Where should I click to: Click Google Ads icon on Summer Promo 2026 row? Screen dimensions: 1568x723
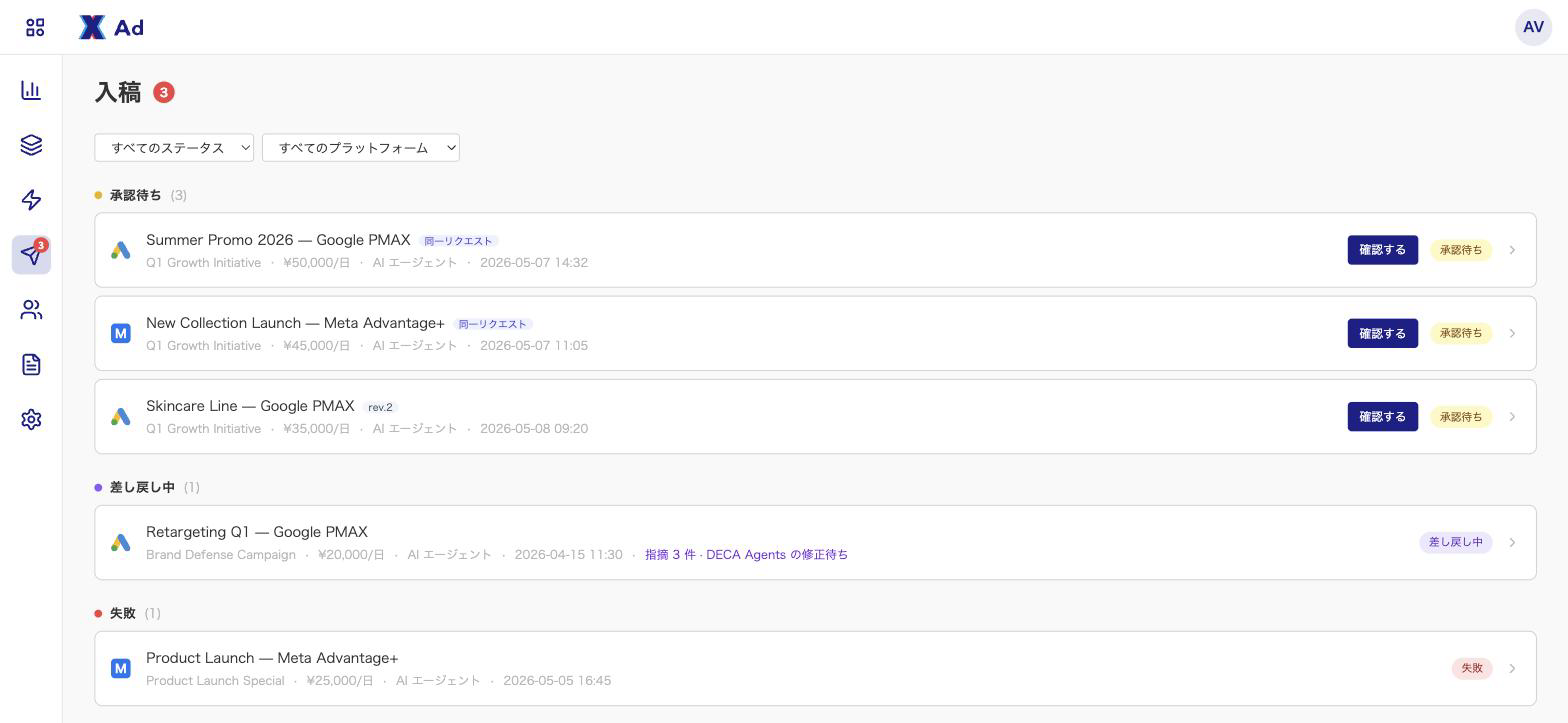click(121, 250)
